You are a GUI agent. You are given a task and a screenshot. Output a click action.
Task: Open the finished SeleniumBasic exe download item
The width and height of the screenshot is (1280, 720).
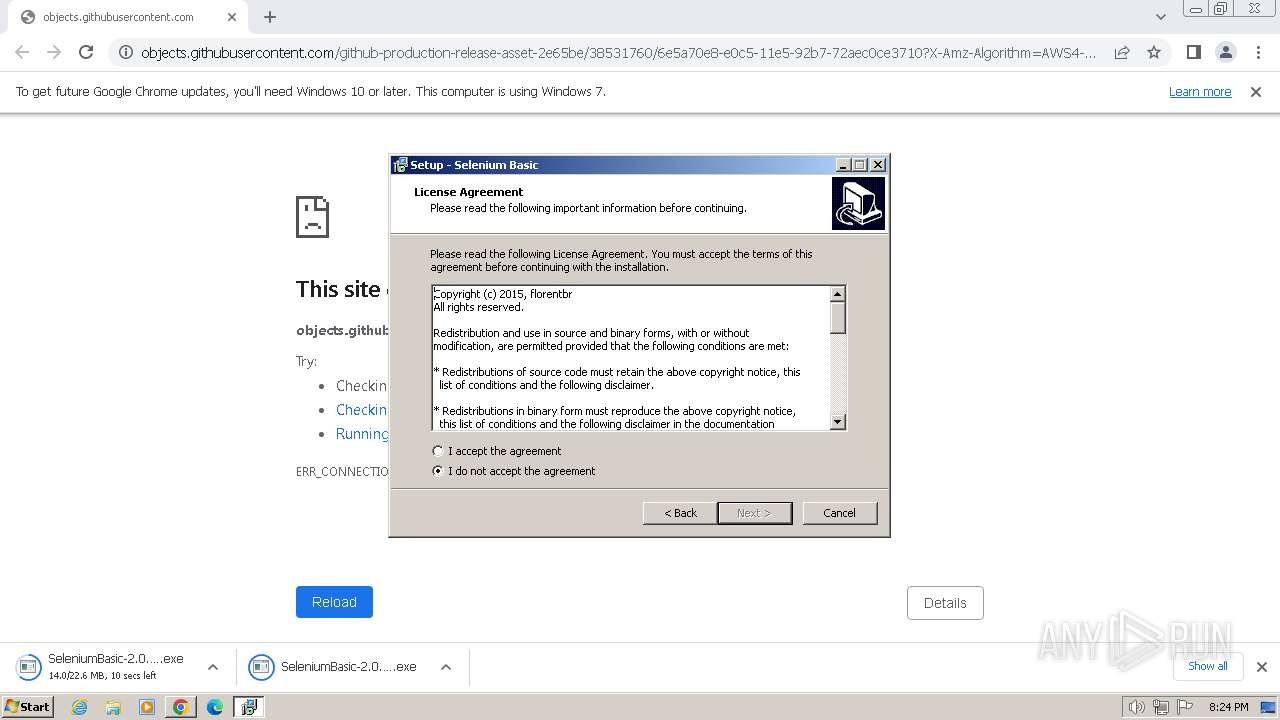pyautogui.click(x=336, y=666)
